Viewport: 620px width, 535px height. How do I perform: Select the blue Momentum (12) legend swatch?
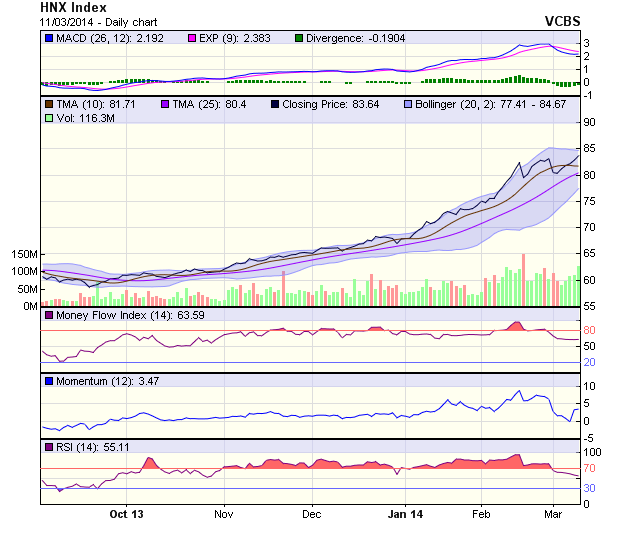point(49,381)
